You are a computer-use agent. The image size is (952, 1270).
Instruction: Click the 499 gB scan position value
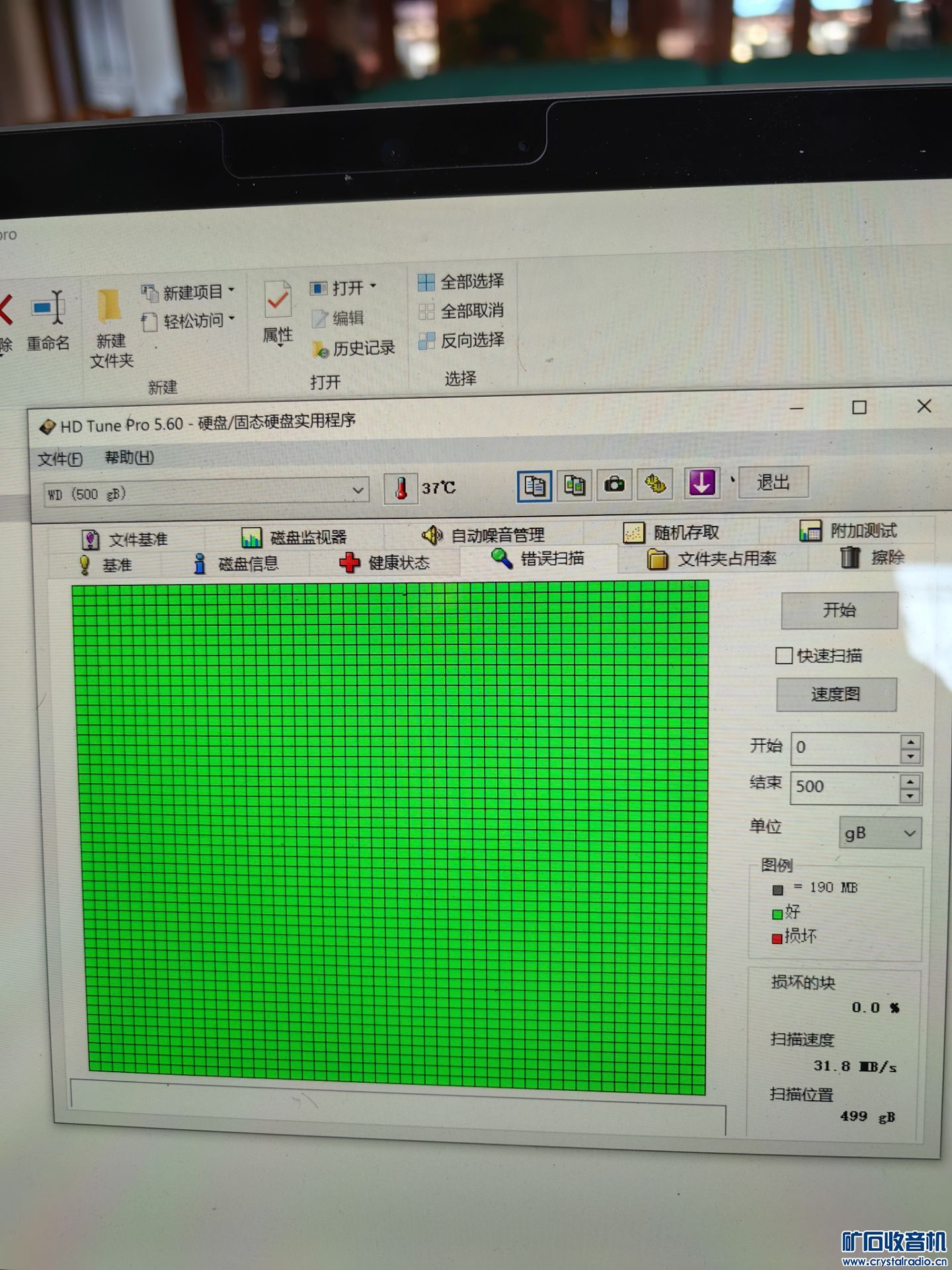867,1117
